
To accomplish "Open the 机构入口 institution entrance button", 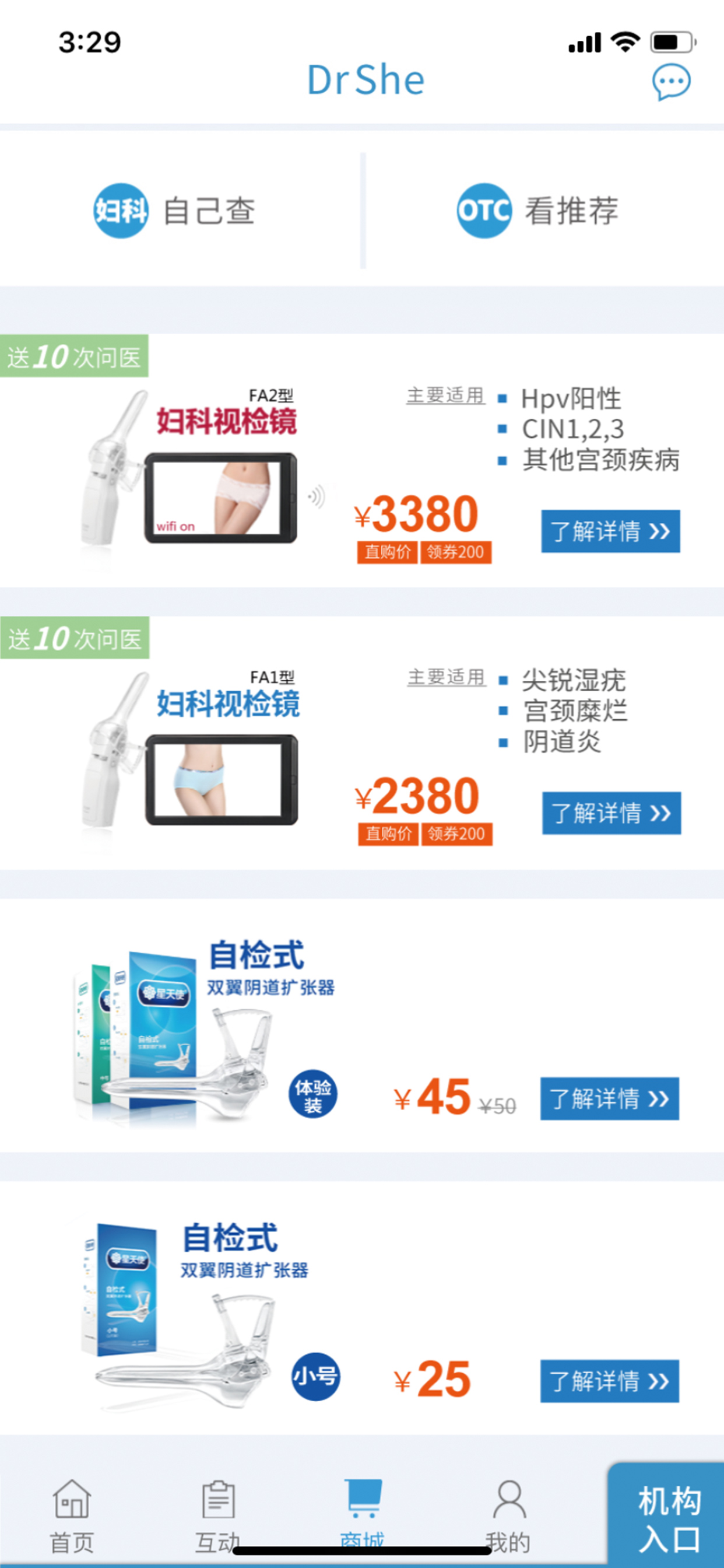I will (667, 1515).
